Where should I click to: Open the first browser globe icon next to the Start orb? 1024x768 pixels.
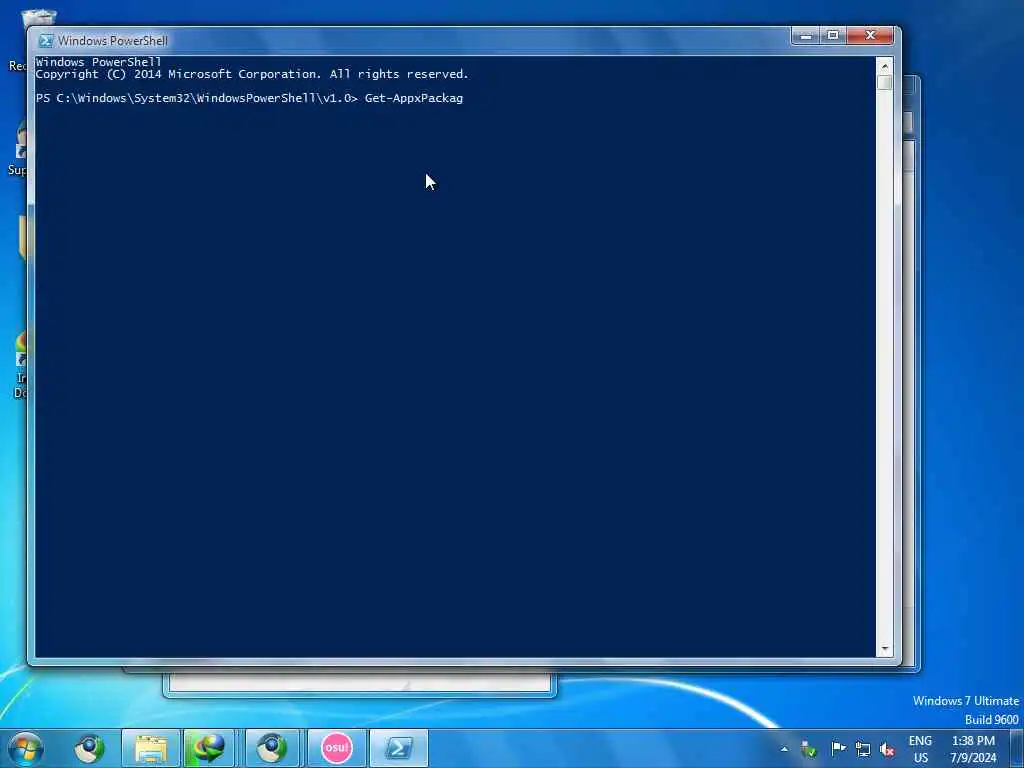(89, 748)
